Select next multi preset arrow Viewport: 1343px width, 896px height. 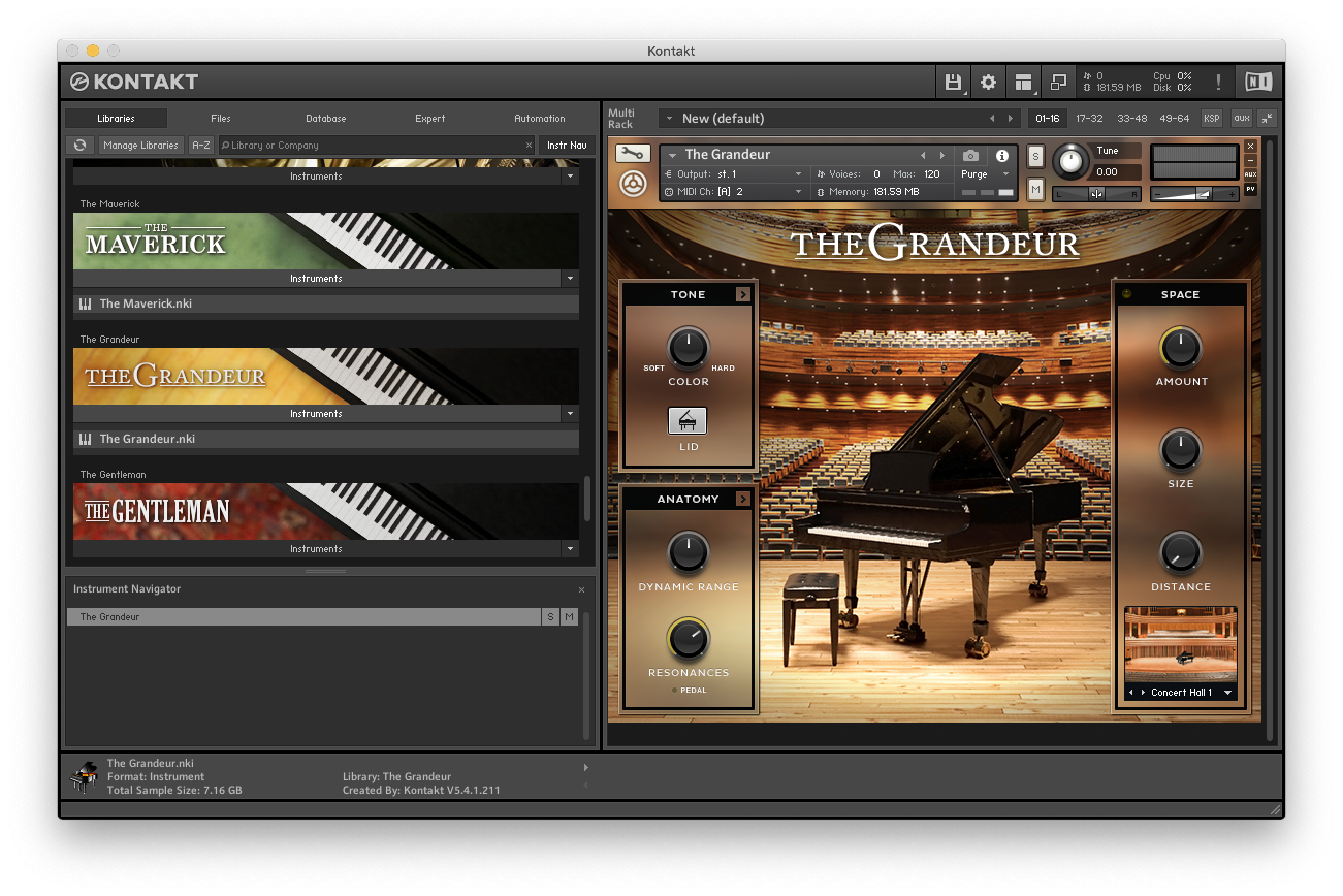click(x=1011, y=118)
